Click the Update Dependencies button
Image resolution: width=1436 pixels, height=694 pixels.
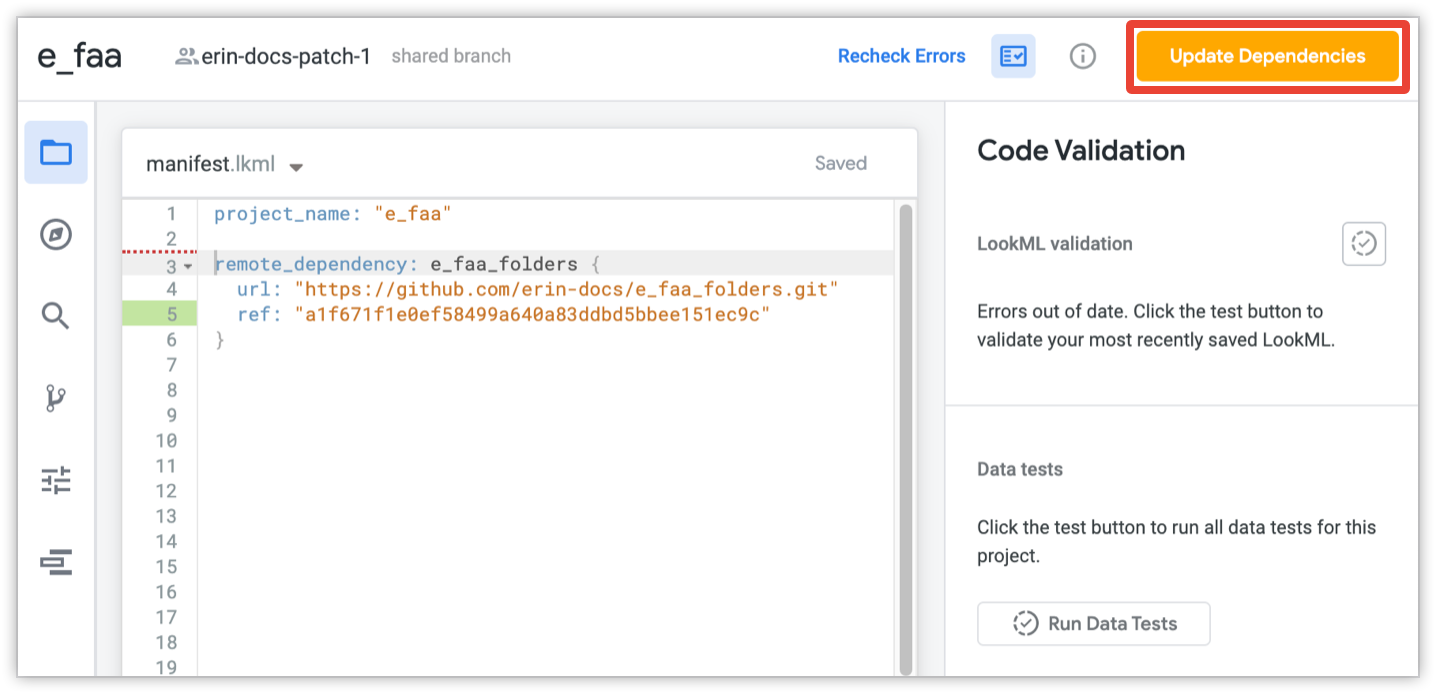1267,56
